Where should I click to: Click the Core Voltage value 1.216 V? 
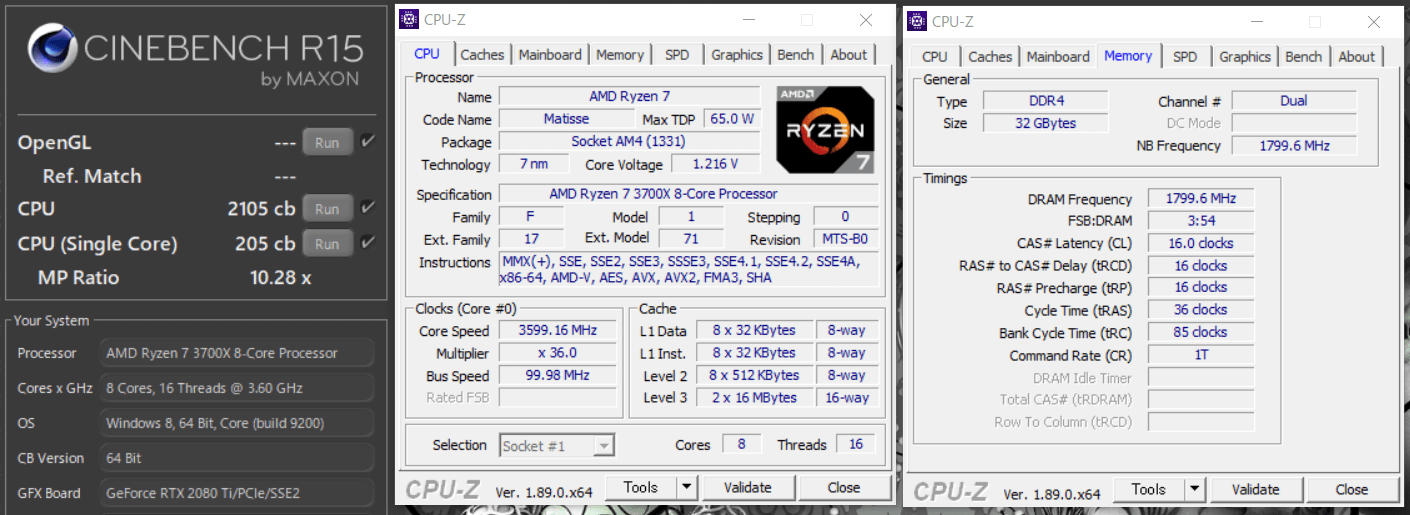pyautogui.click(x=715, y=164)
